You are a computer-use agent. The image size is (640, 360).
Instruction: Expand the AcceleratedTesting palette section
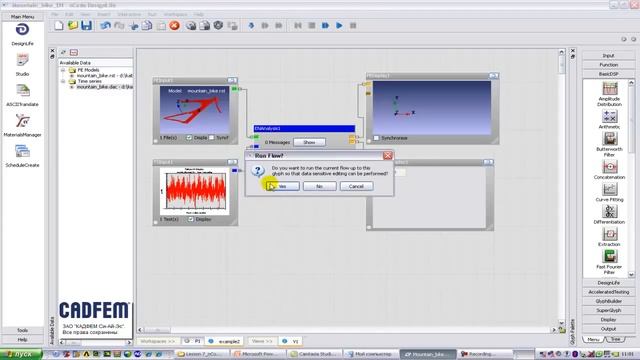pos(609,292)
